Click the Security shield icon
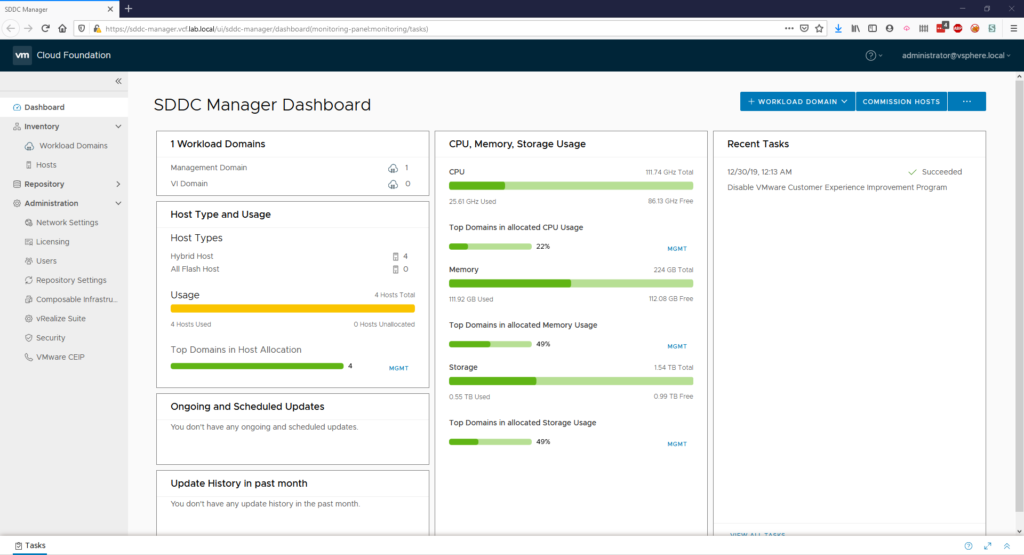 point(29,338)
